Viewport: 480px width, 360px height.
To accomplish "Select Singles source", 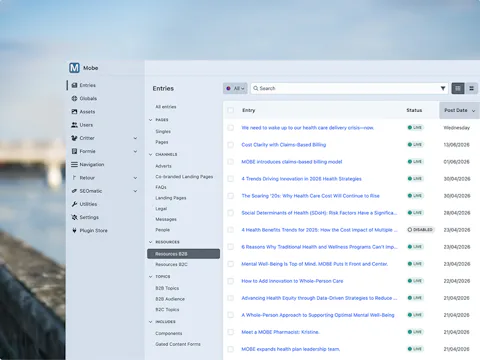I will 163,131.
